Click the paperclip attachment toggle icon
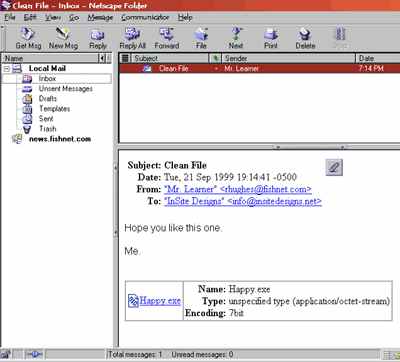This screenshot has width=400, height=362. pyautogui.click(x=334, y=167)
